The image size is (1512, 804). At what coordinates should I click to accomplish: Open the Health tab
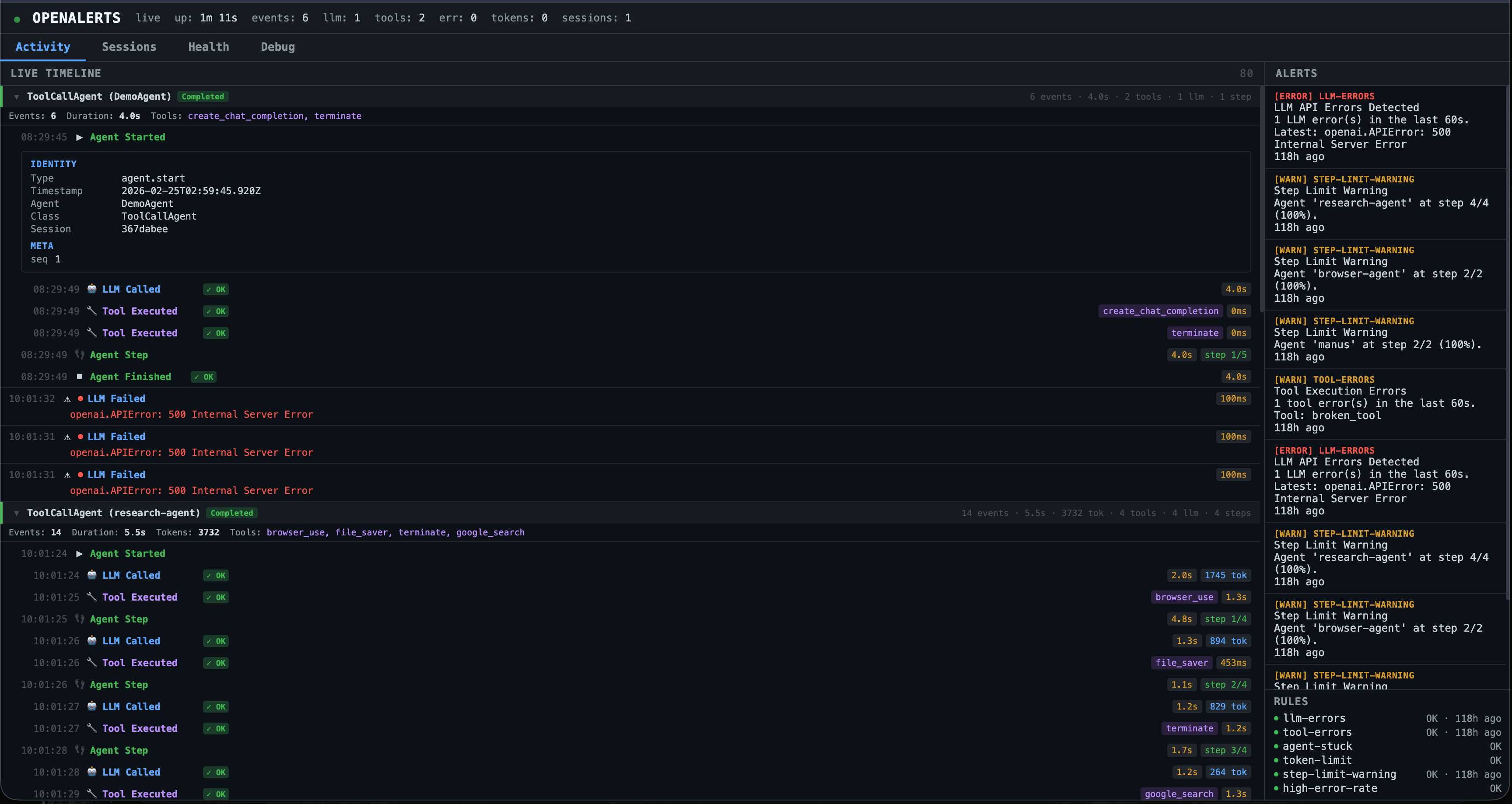tap(208, 47)
